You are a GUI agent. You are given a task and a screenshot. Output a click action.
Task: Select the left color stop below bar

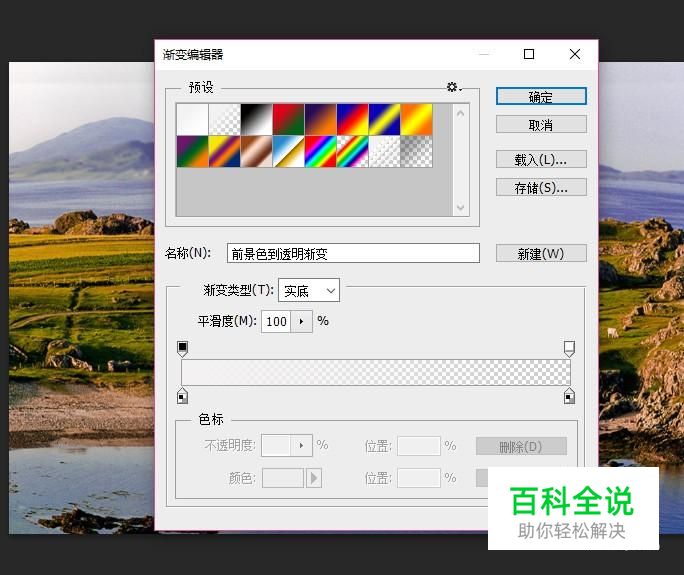(x=182, y=396)
